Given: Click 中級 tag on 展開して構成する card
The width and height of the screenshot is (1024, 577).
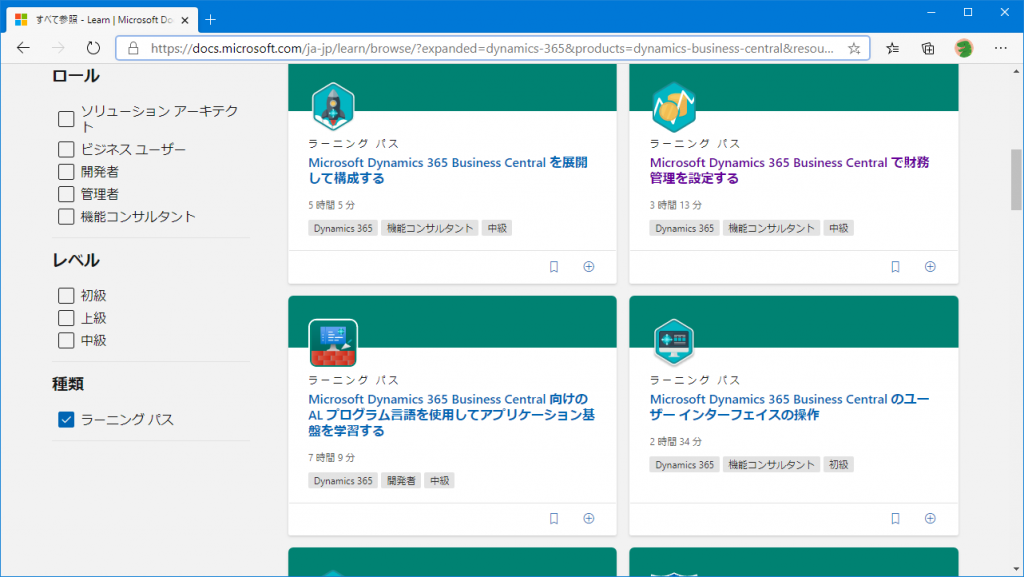Looking at the screenshot, I should (497, 228).
